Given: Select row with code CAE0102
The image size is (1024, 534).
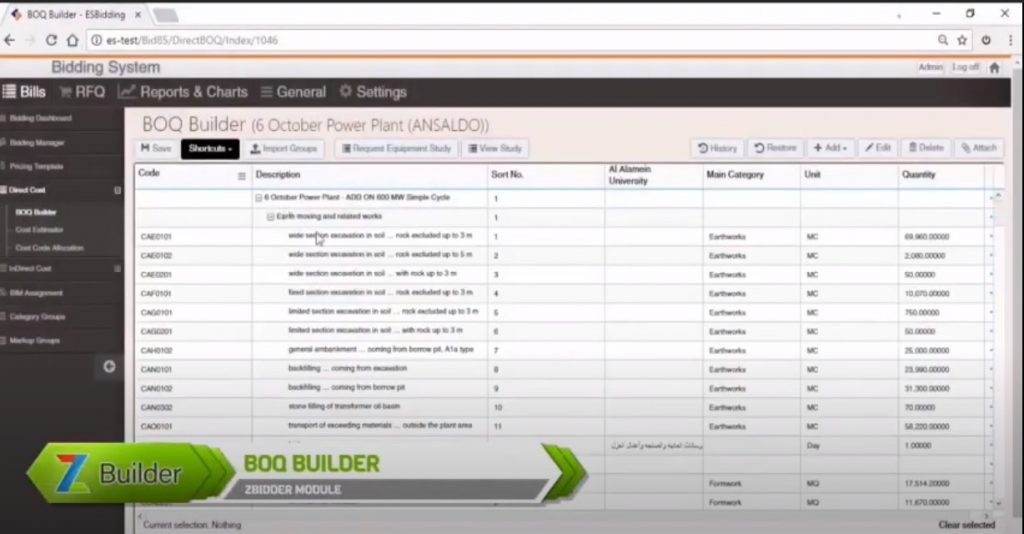Looking at the screenshot, I should point(562,255).
